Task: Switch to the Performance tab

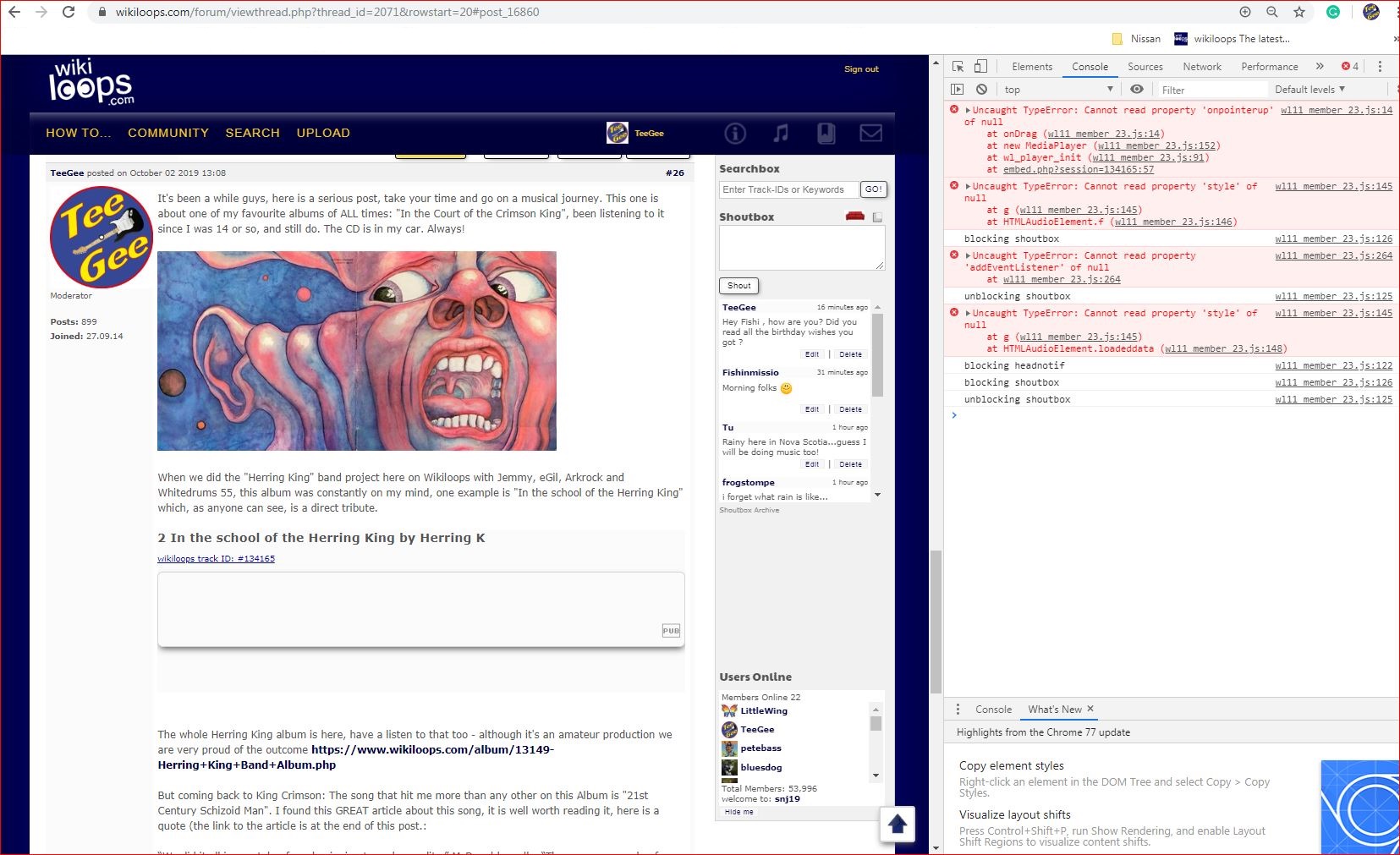Action: click(x=1270, y=67)
